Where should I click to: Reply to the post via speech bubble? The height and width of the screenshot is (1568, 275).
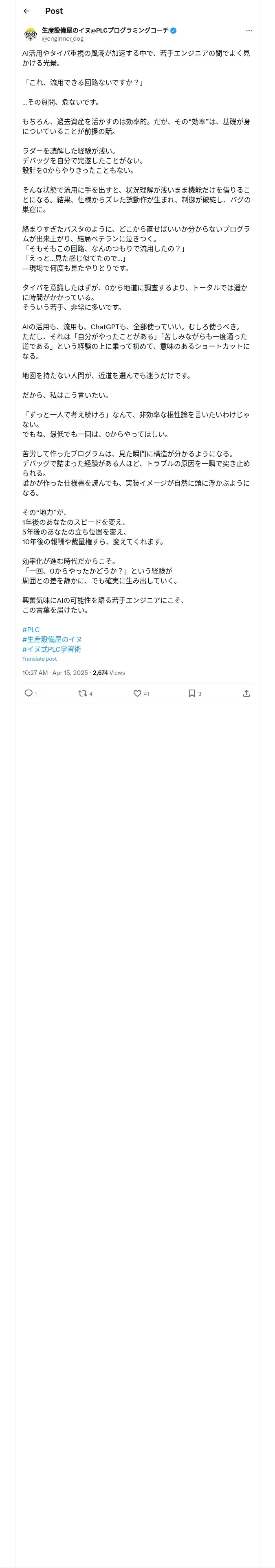click(x=28, y=693)
